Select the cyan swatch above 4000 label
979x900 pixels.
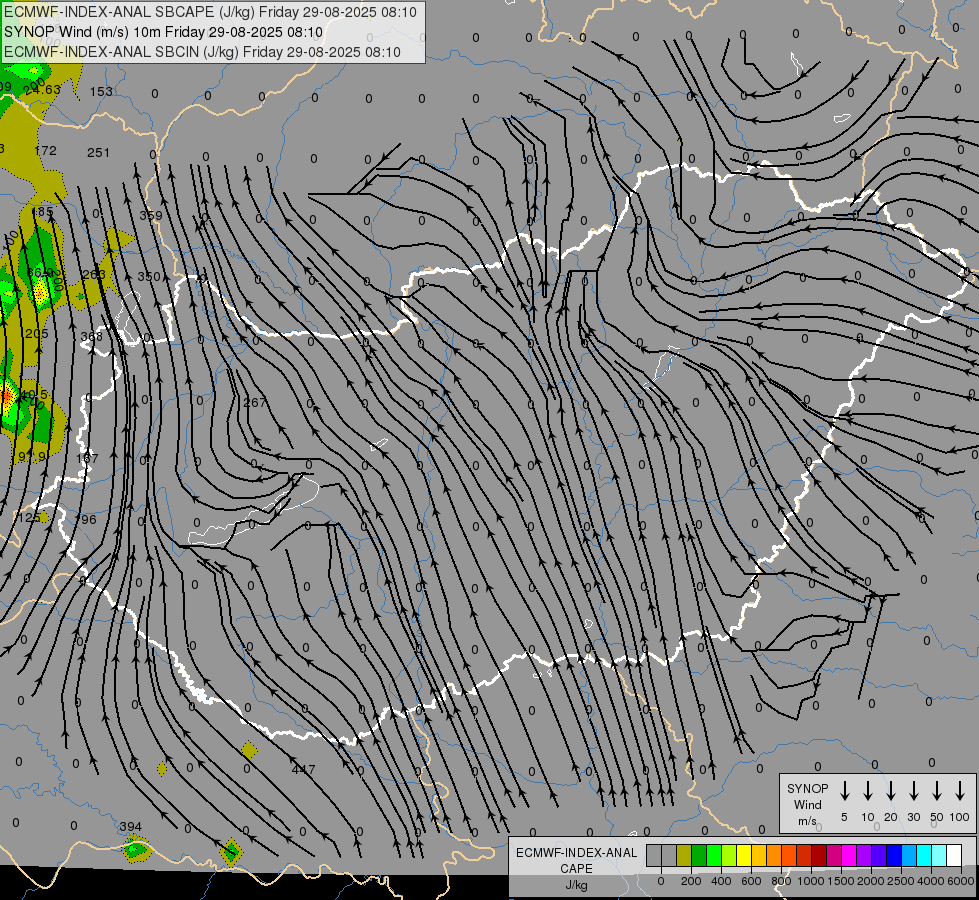point(923,855)
